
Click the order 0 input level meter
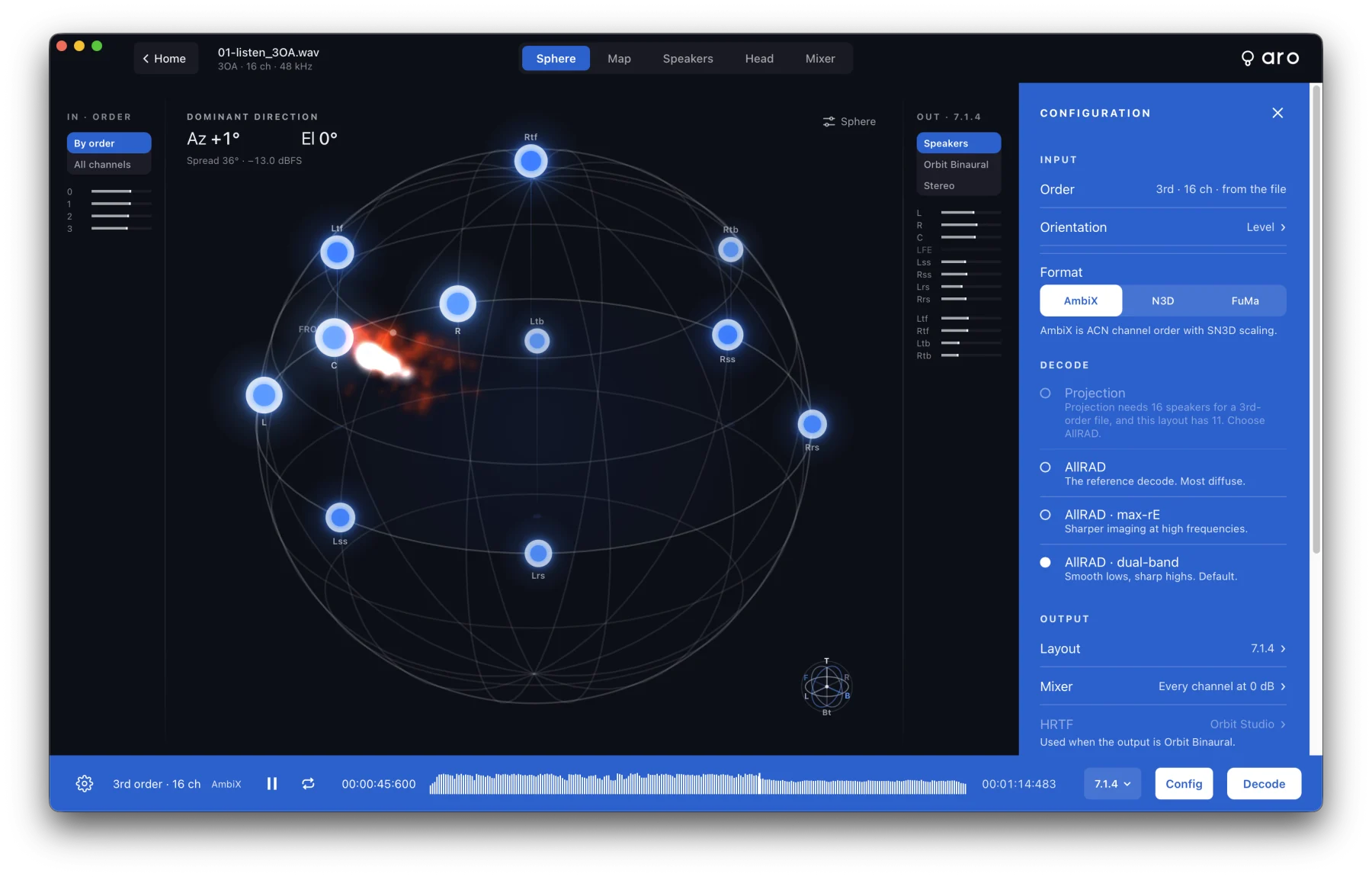[x=121, y=191]
